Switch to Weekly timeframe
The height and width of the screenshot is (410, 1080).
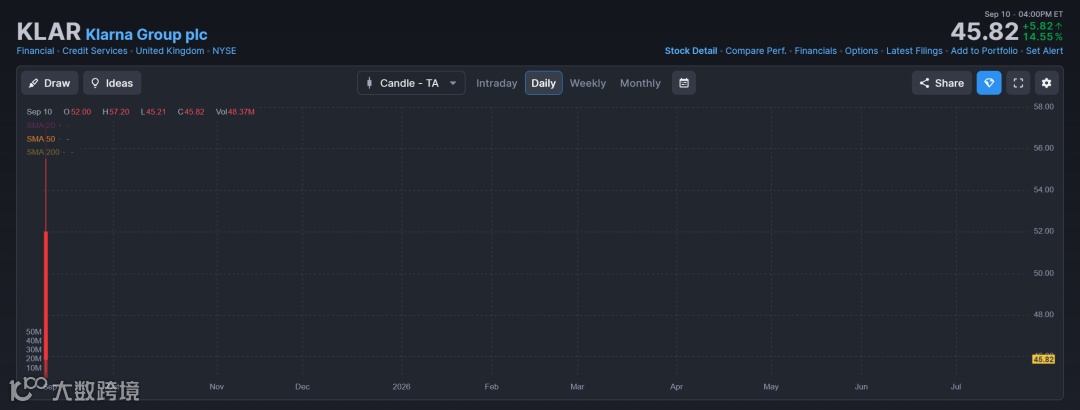click(x=588, y=83)
